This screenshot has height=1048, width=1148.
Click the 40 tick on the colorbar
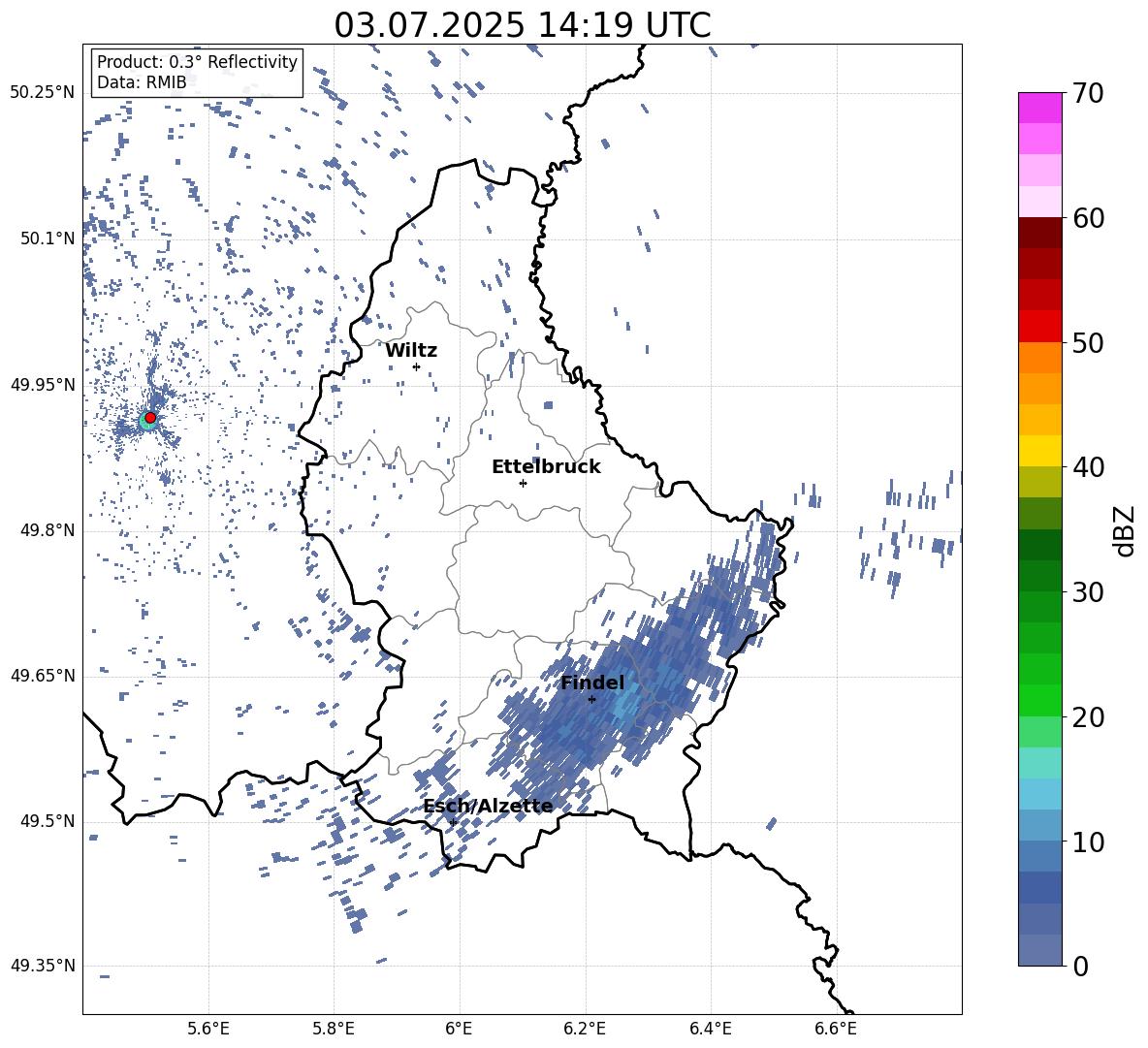pos(1088,467)
